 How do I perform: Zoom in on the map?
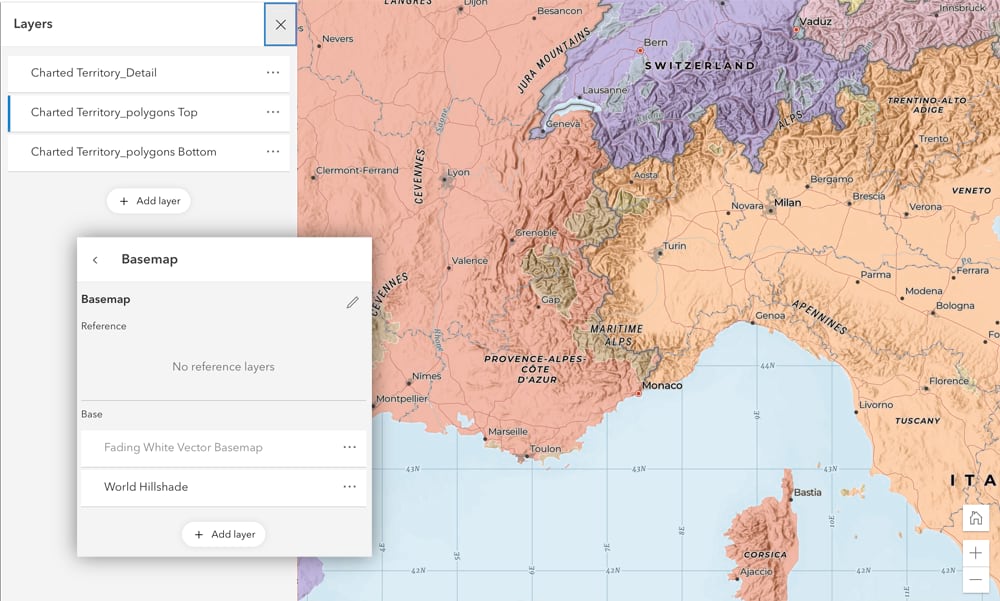click(976, 553)
